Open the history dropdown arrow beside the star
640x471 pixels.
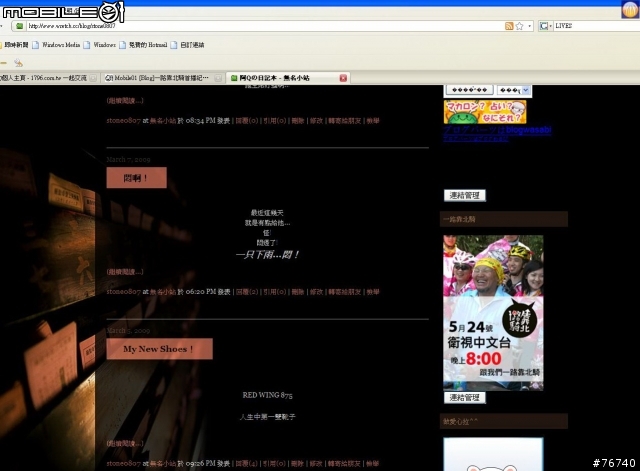coord(529,26)
